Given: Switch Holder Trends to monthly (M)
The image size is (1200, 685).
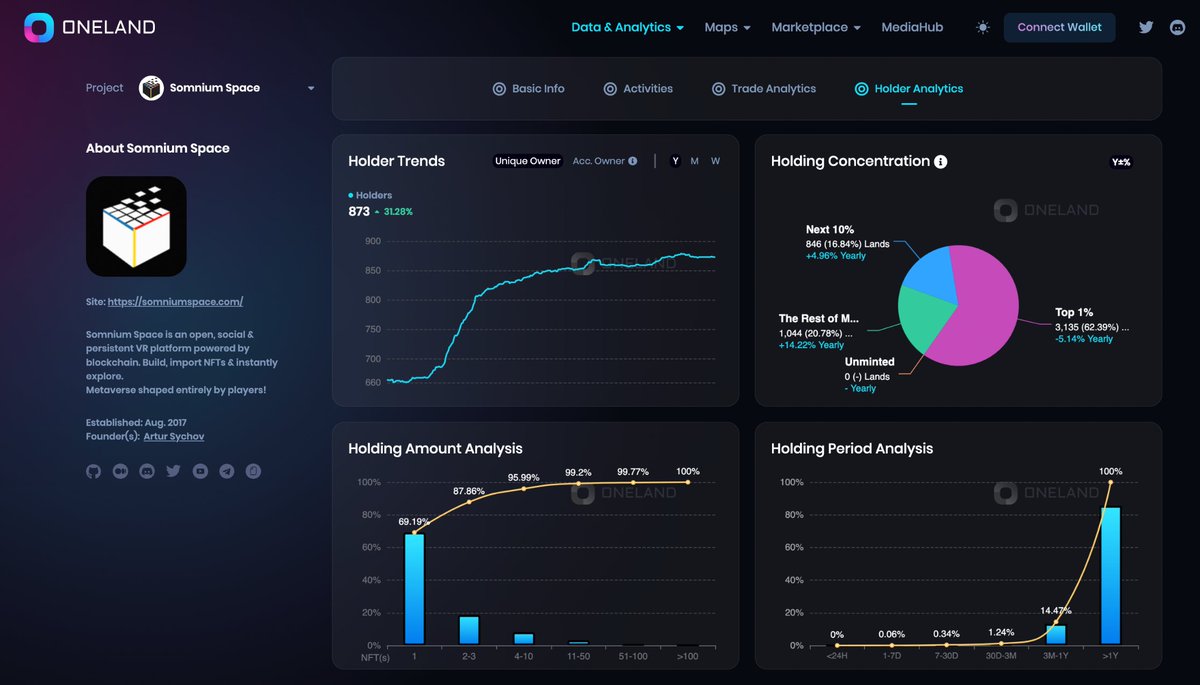Looking at the screenshot, I should point(695,161).
